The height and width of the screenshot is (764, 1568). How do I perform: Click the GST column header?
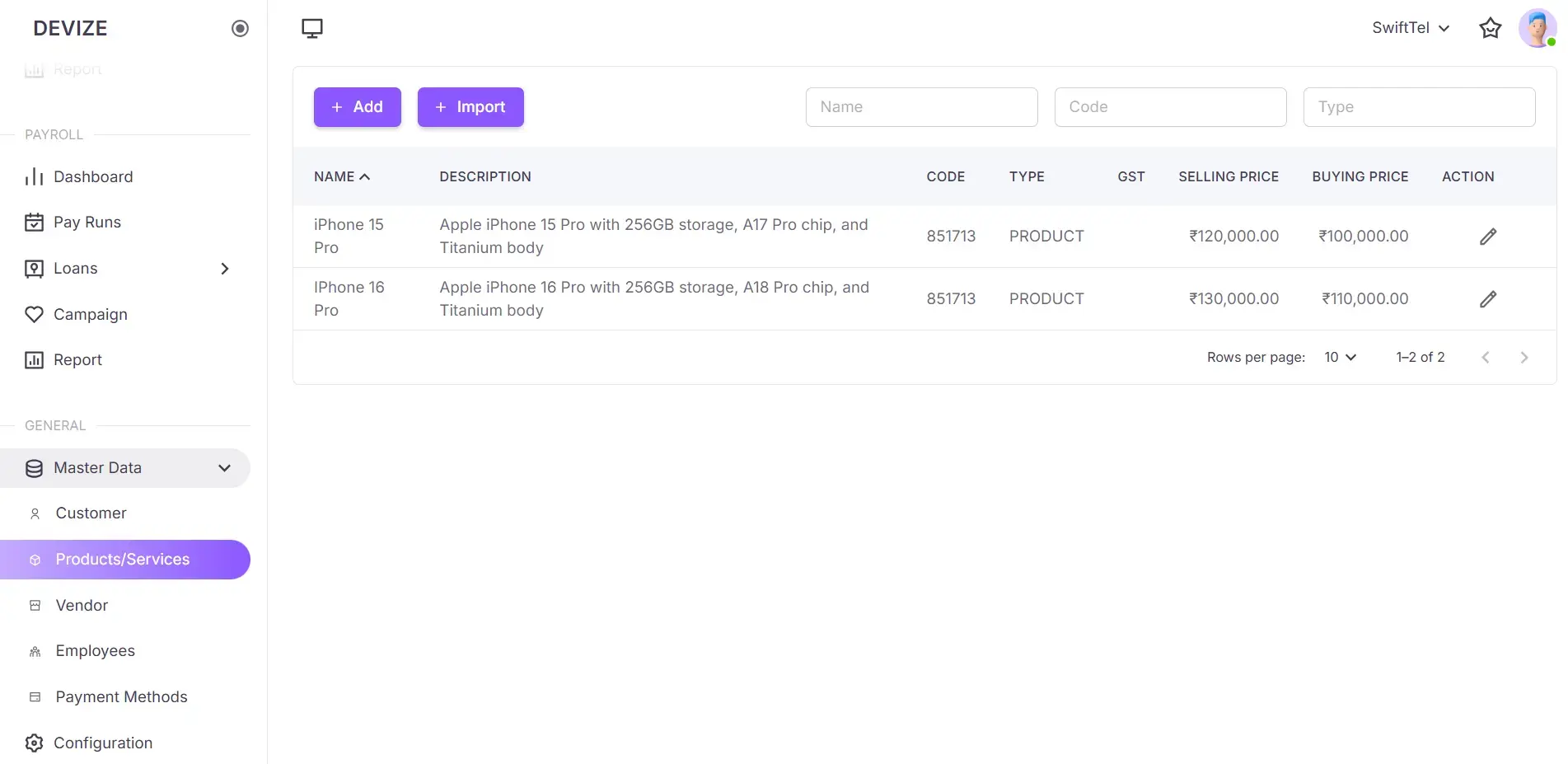pos(1131,176)
